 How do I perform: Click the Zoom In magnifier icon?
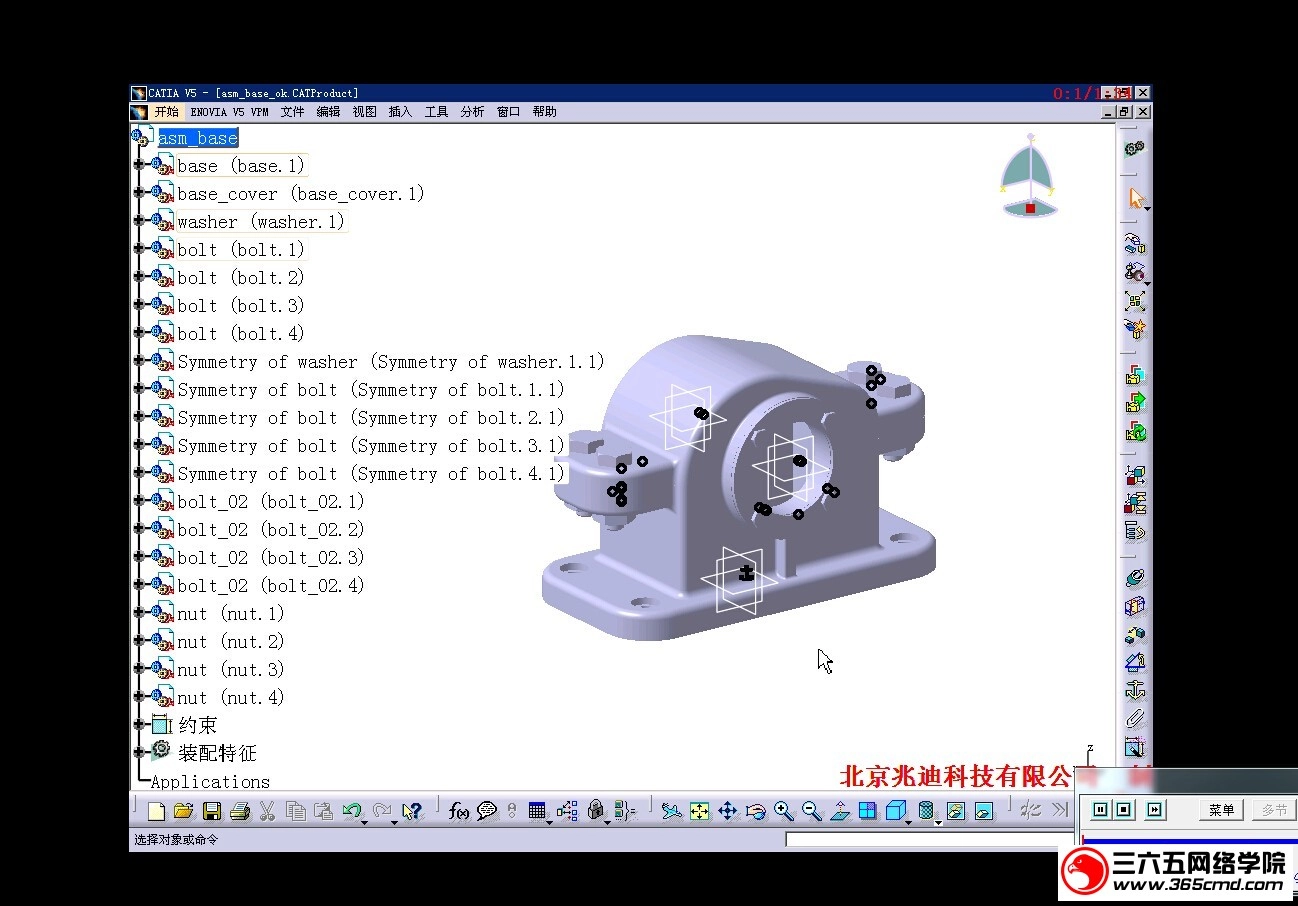(784, 811)
